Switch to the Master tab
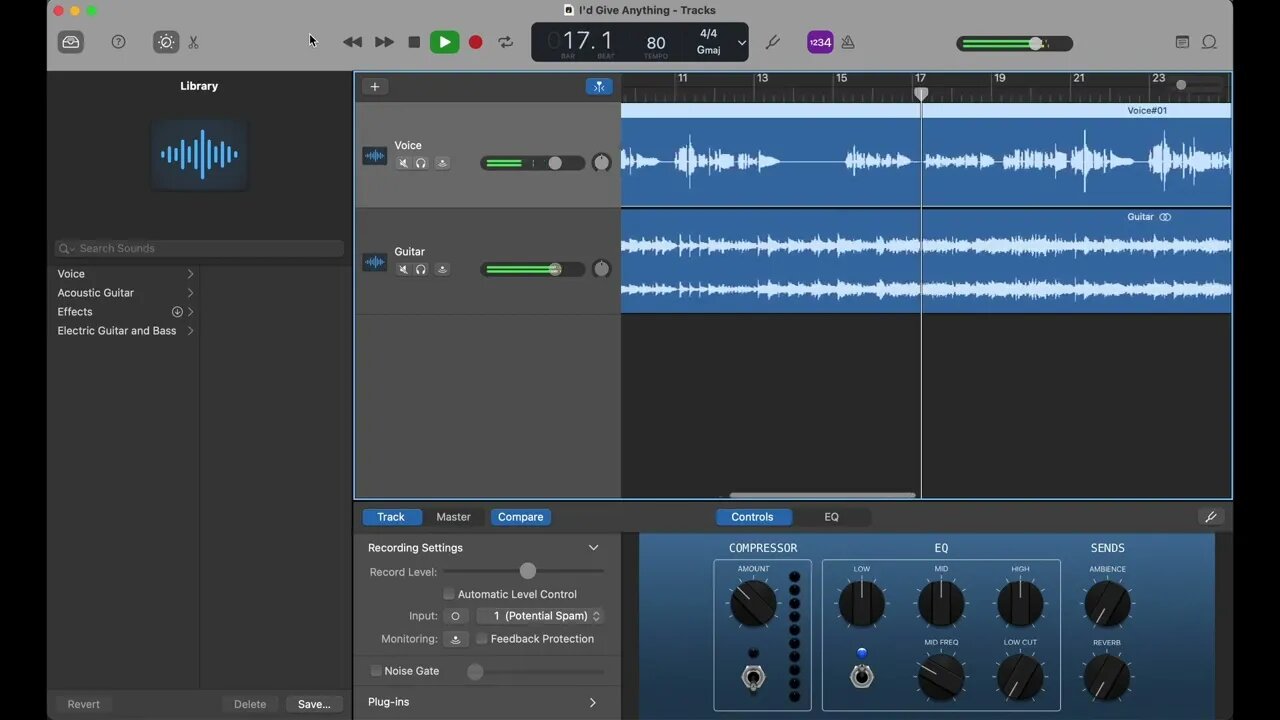The height and width of the screenshot is (720, 1280). 453,517
